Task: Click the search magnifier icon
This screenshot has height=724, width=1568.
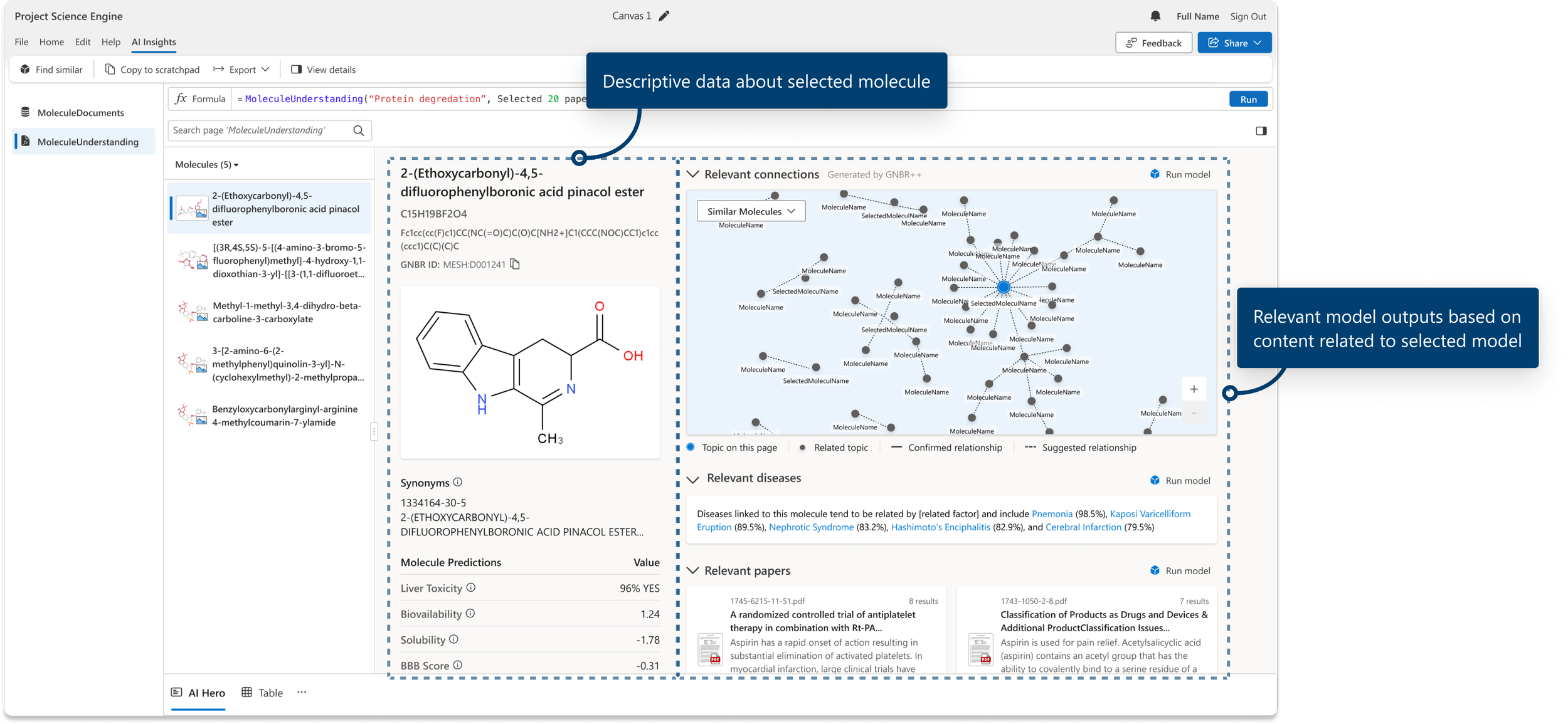Action: [x=359, y=130]
